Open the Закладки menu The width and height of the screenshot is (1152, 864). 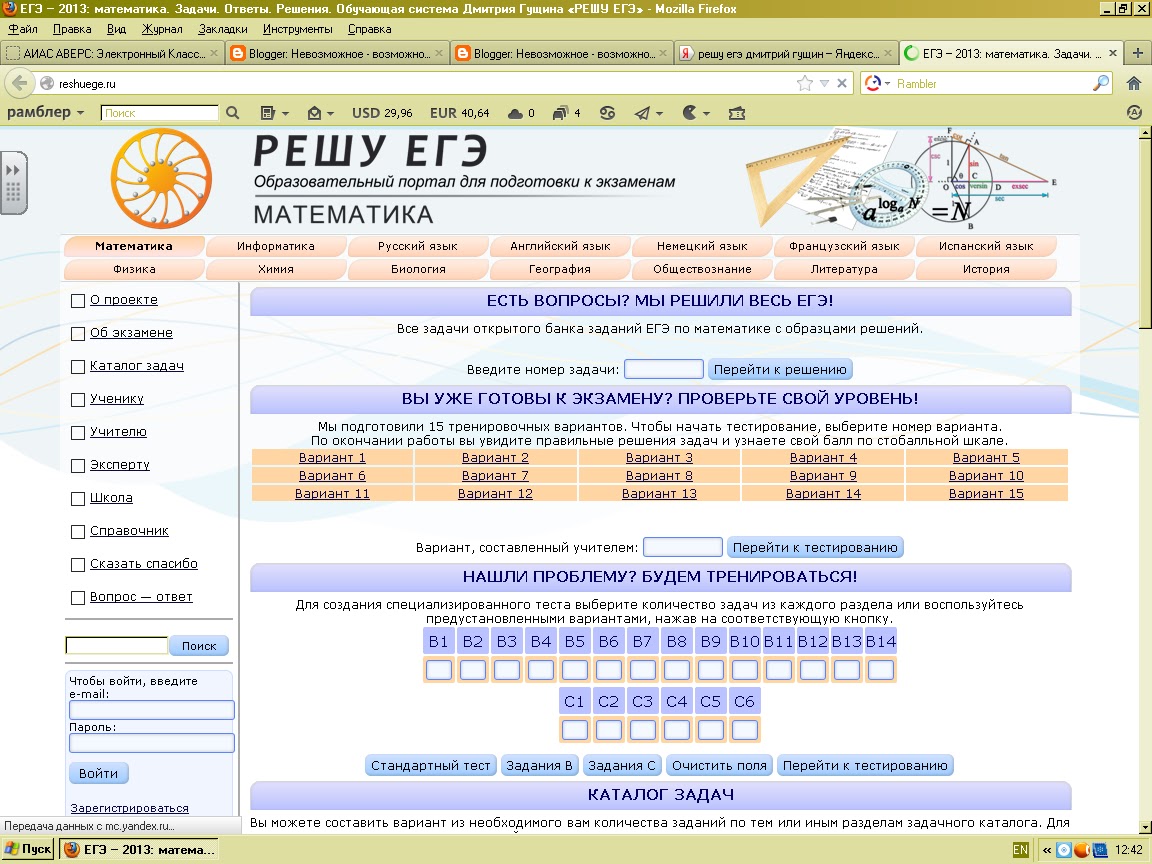pos(223,29)
